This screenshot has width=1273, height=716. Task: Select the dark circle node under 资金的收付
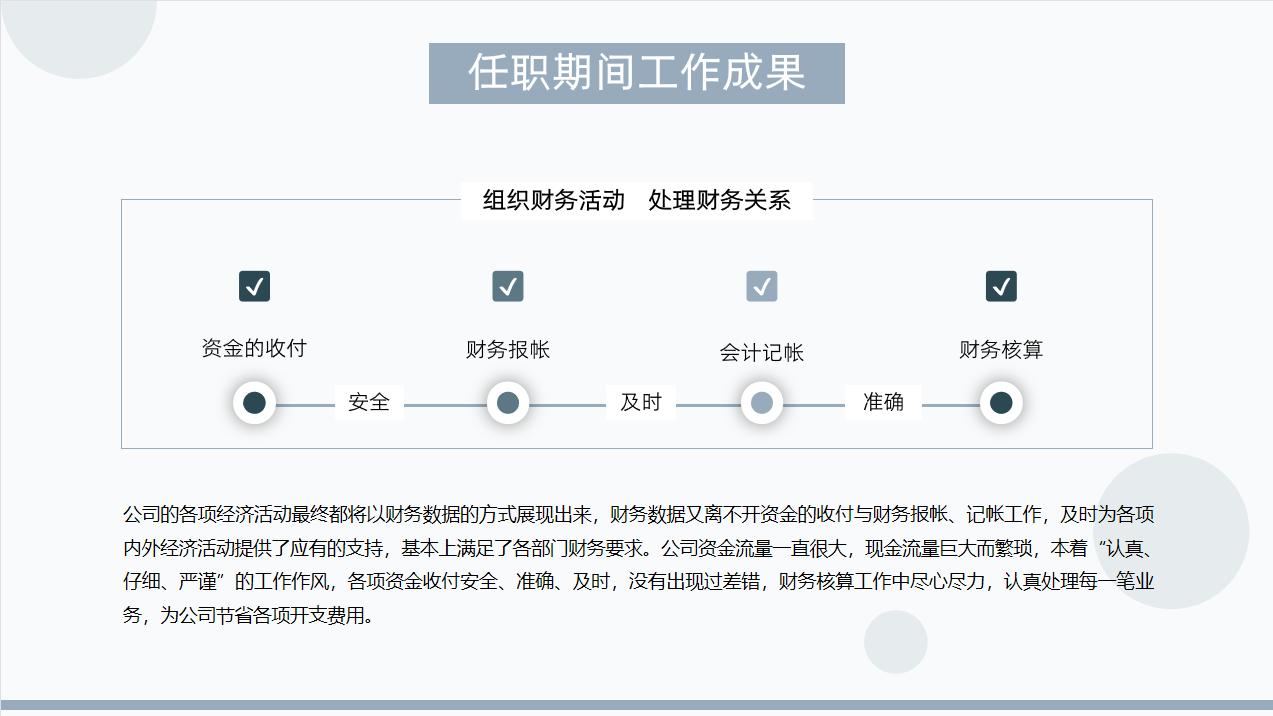tap(253, 402)
